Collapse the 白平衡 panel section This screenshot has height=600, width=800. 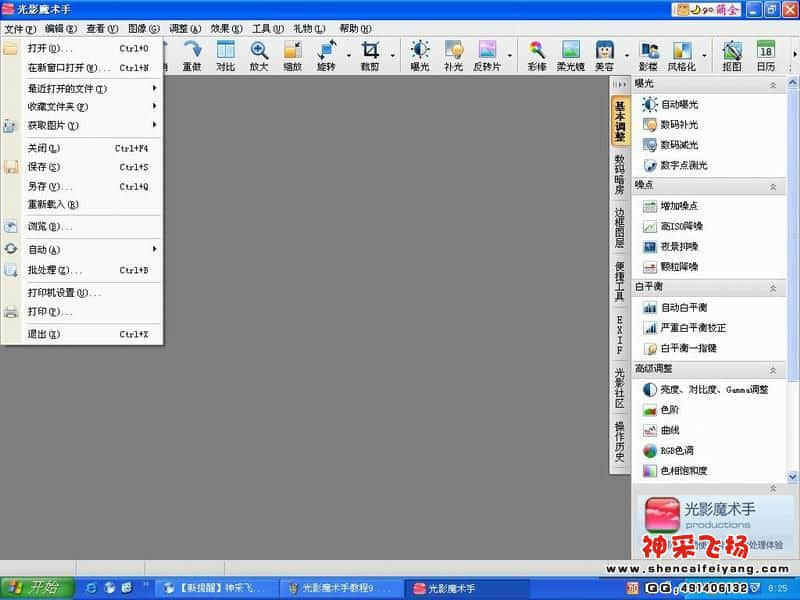click(772, 288)
